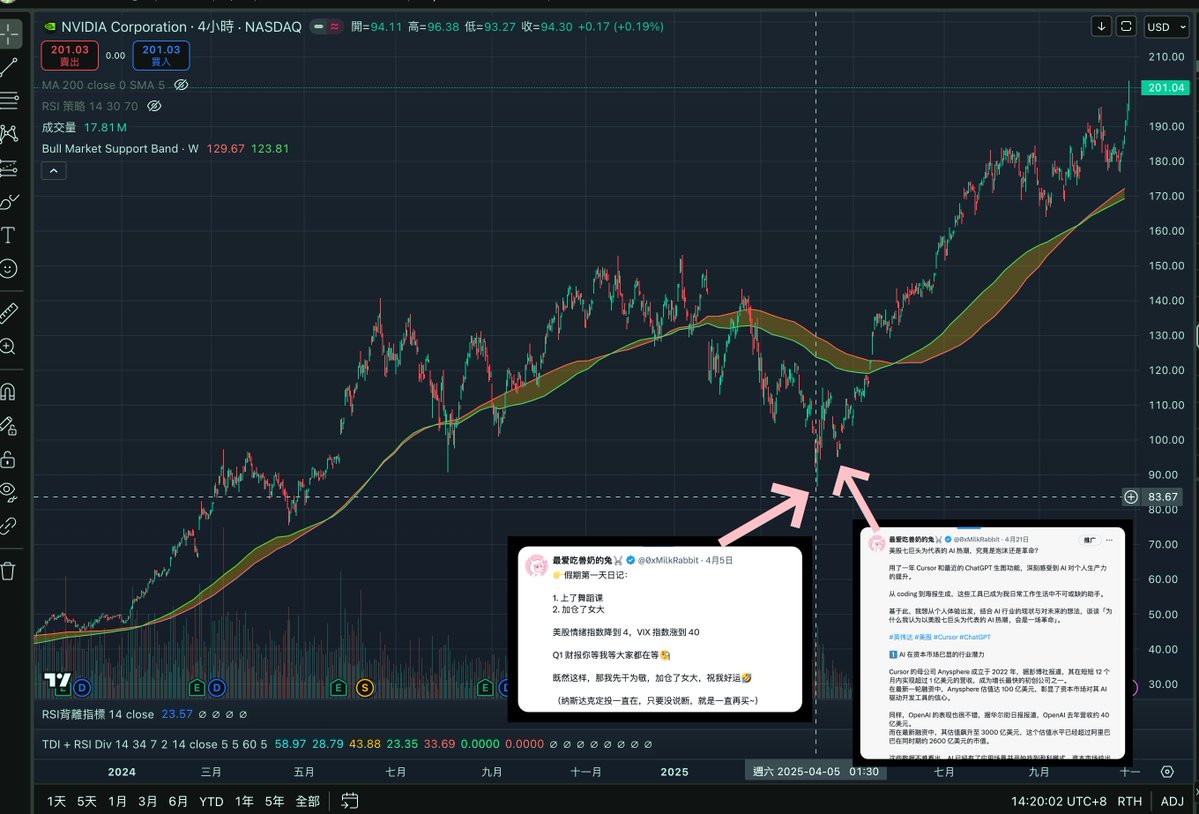This screenshot has height=814, width=1199.
Task: Toggle stay in drawing mode
Action: pyautogui.click(x=8, y=425)
